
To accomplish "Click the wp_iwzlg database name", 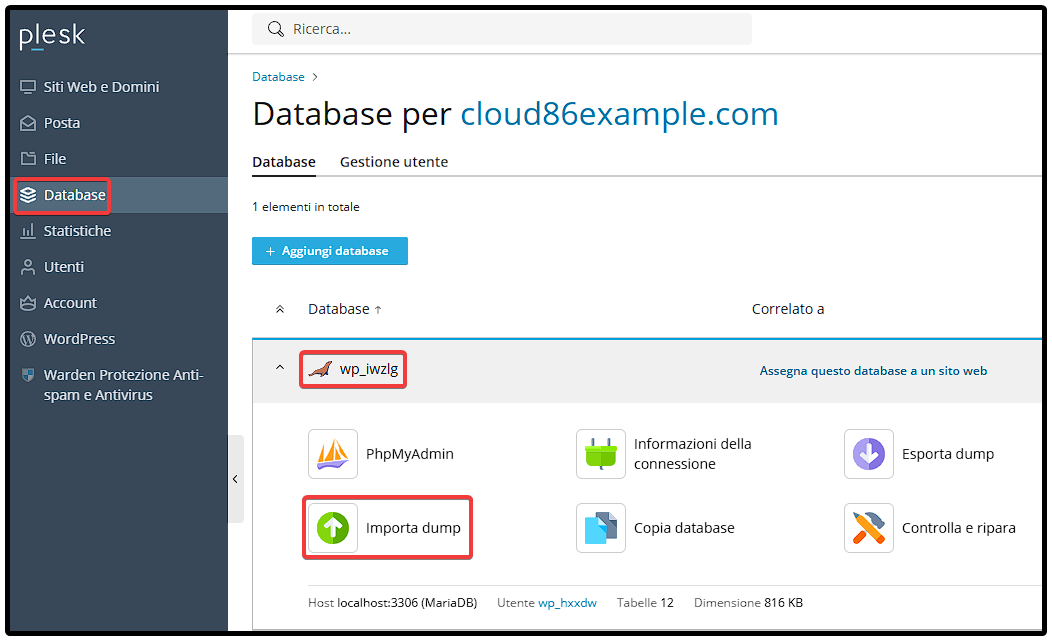I will (x=368, y=369).
